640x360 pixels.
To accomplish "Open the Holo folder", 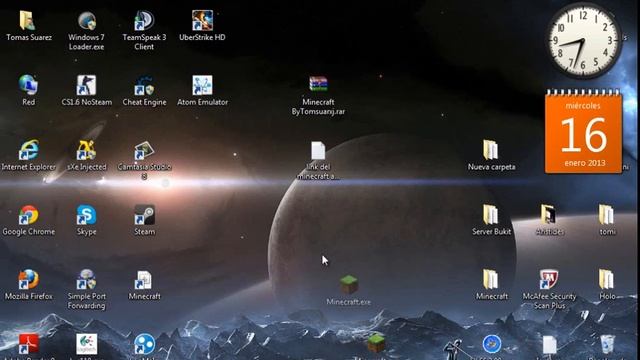I will click(x=607, y=280).
